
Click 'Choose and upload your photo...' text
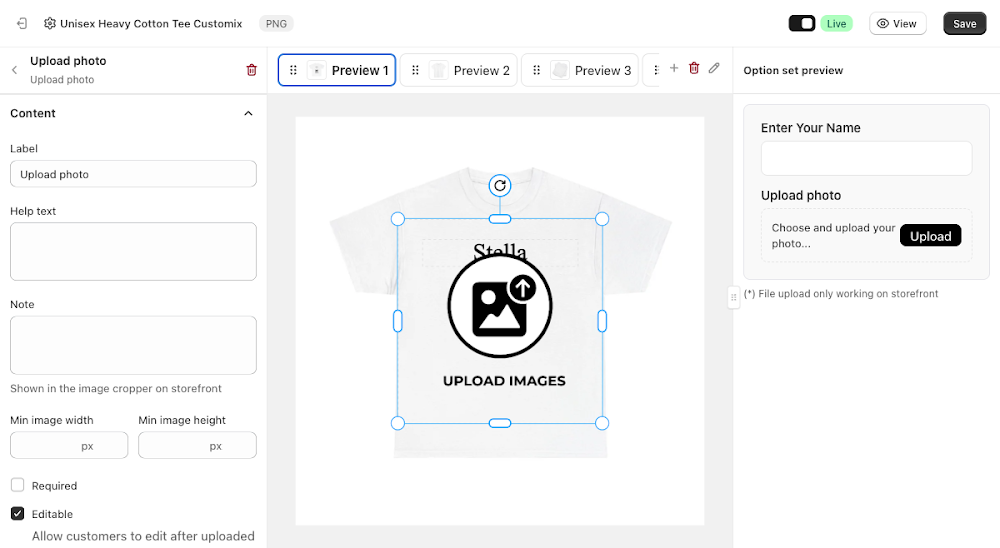pyautogui.click(x=833, y=235)
